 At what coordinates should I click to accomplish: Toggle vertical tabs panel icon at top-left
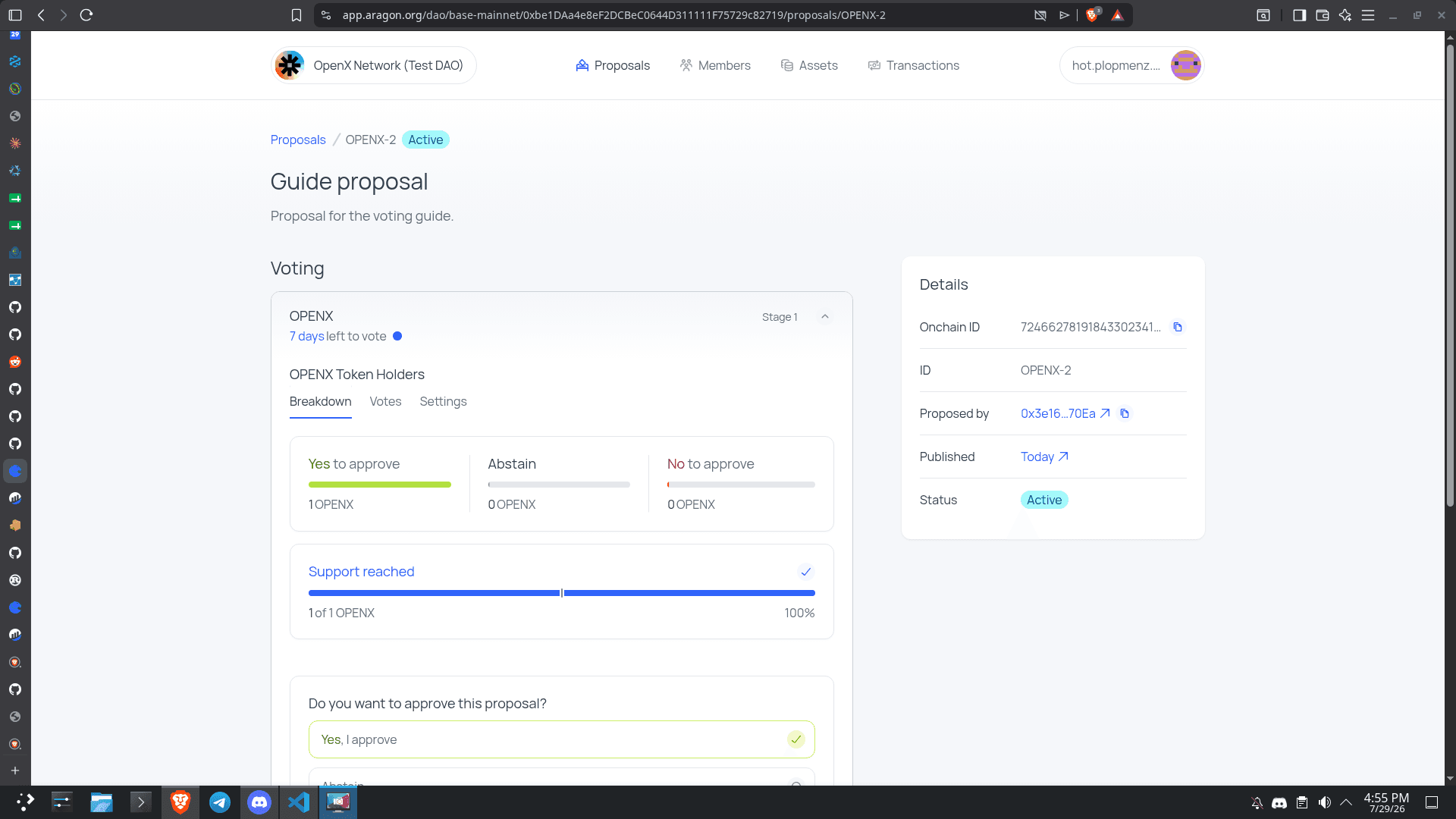[15, 15]
